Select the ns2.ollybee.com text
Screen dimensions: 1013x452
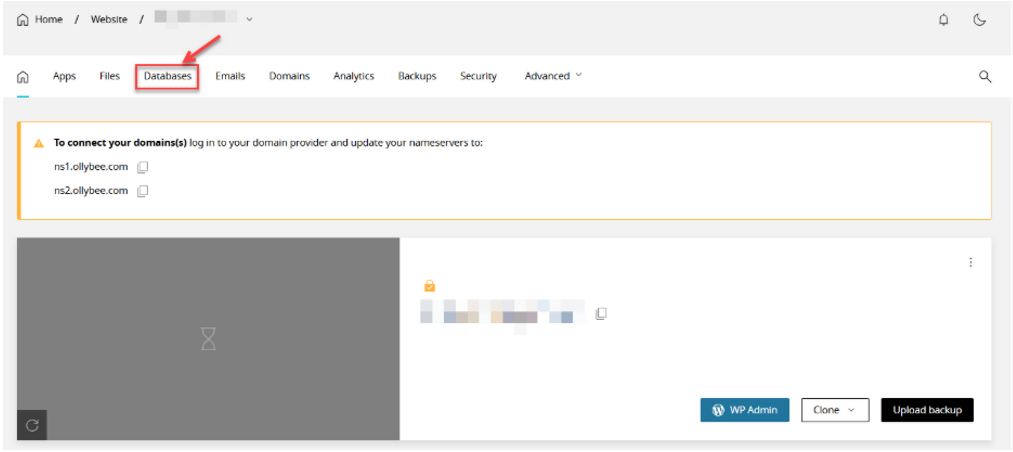pyautogui.click(x=91, y=190)
